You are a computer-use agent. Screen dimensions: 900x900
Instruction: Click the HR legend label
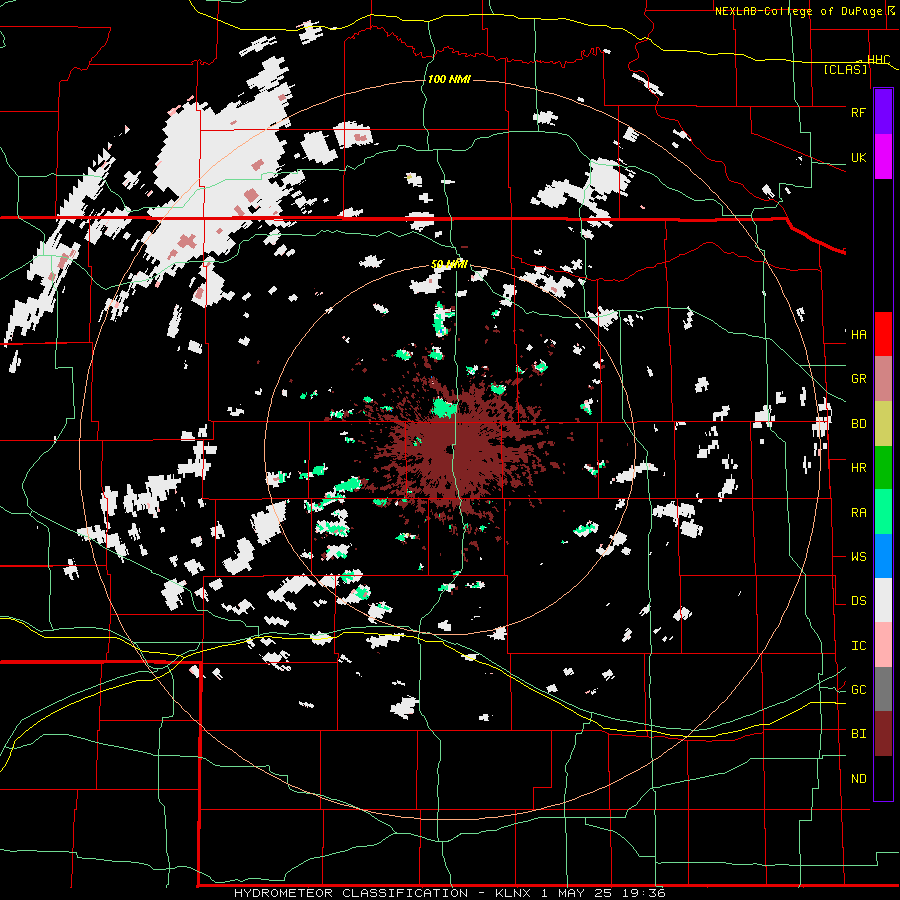pyautogui.click(x=858, y=468)
